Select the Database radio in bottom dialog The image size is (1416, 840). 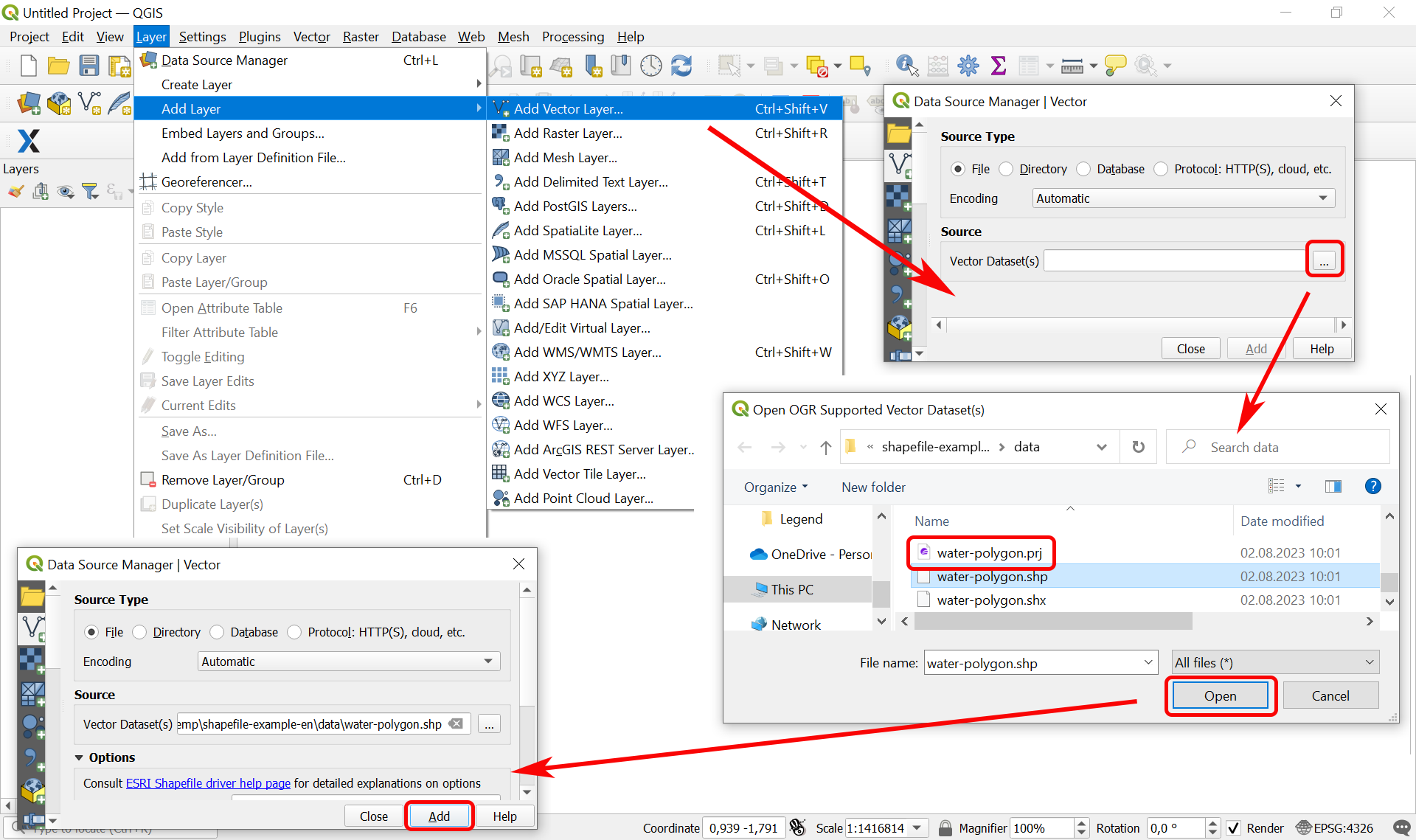coord(218,632)
